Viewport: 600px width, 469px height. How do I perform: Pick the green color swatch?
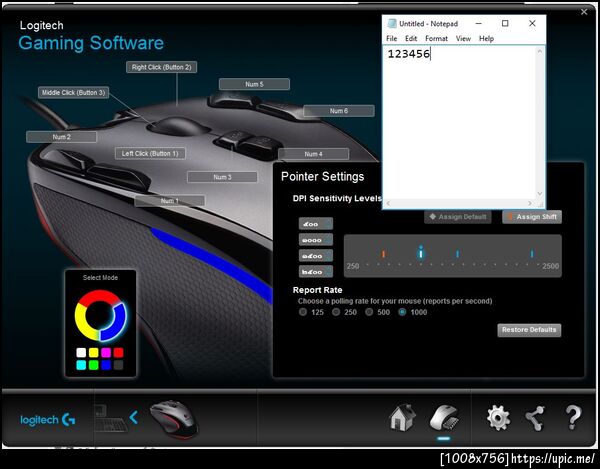click(x=94, y=365)
